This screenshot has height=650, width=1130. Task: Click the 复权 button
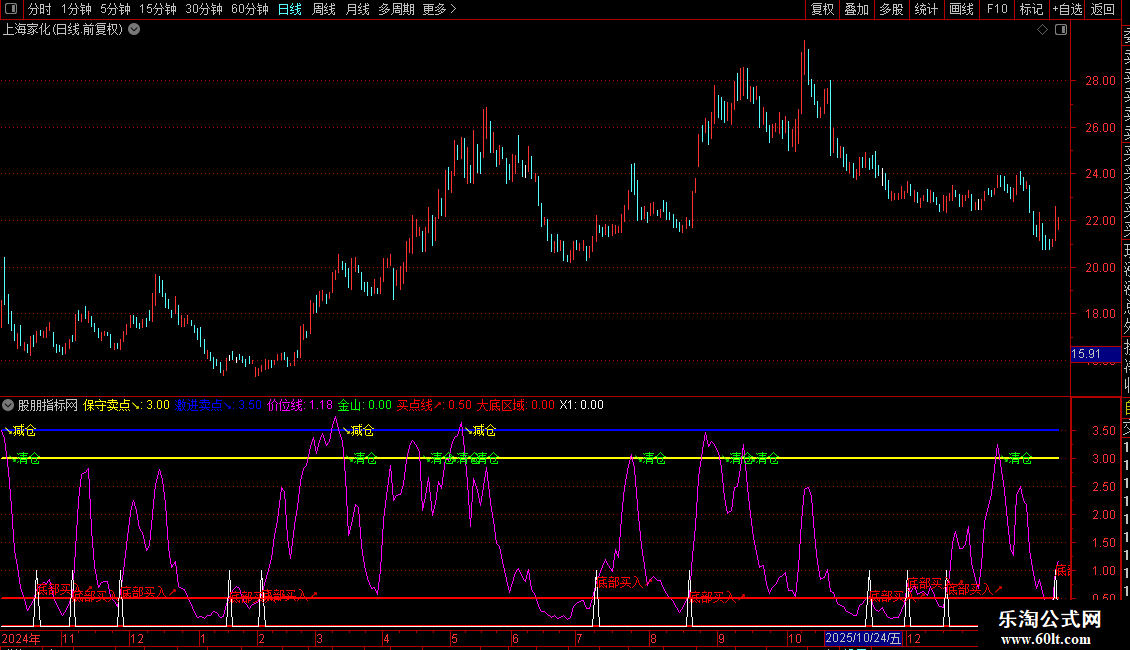tap(822, 9)
